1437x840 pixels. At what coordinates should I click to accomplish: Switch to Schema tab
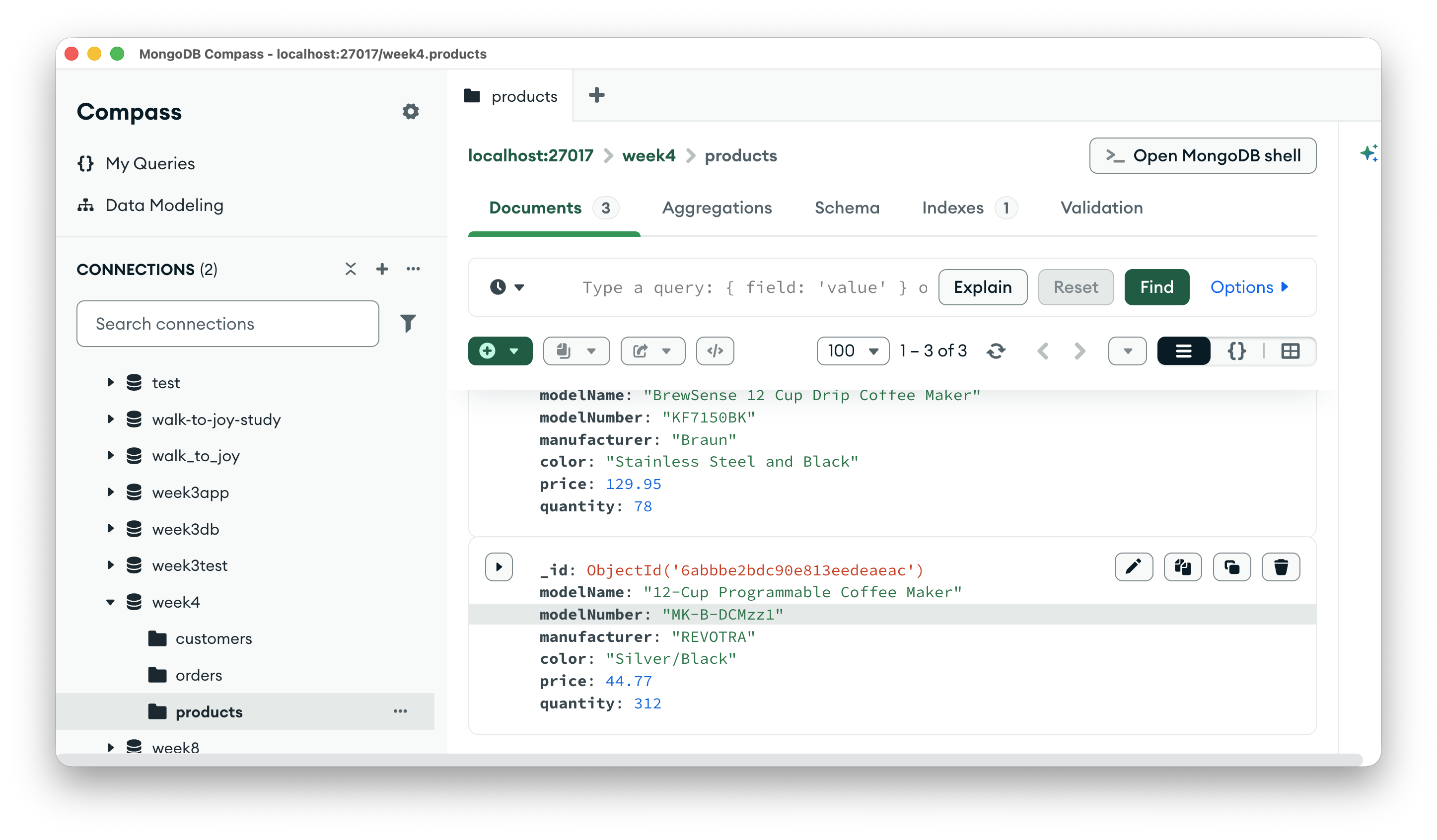[847, 208]
